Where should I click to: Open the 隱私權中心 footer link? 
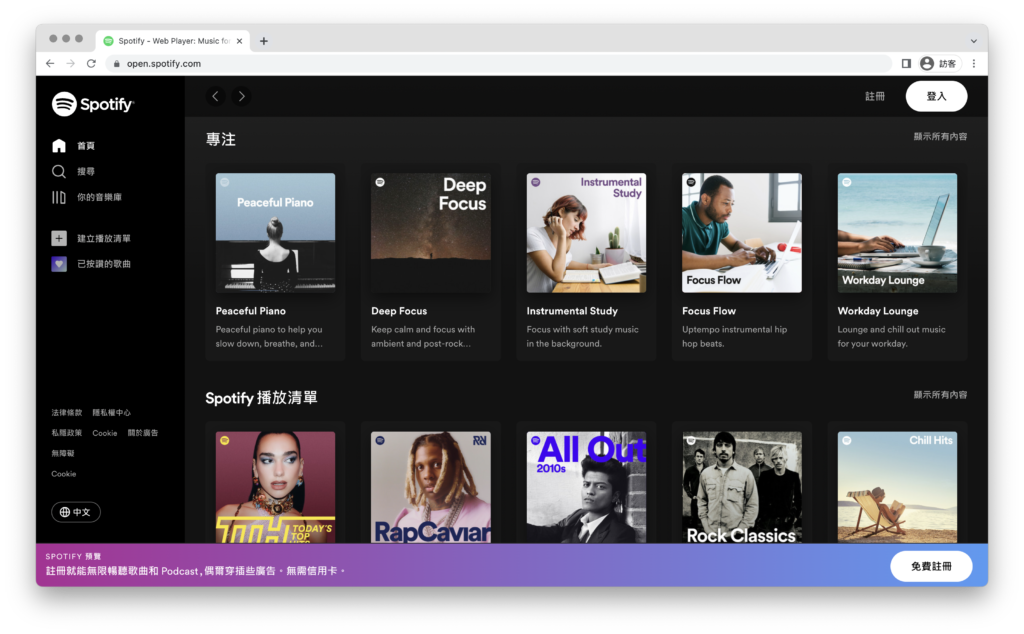pyautogui.click(x=111, y=413)
